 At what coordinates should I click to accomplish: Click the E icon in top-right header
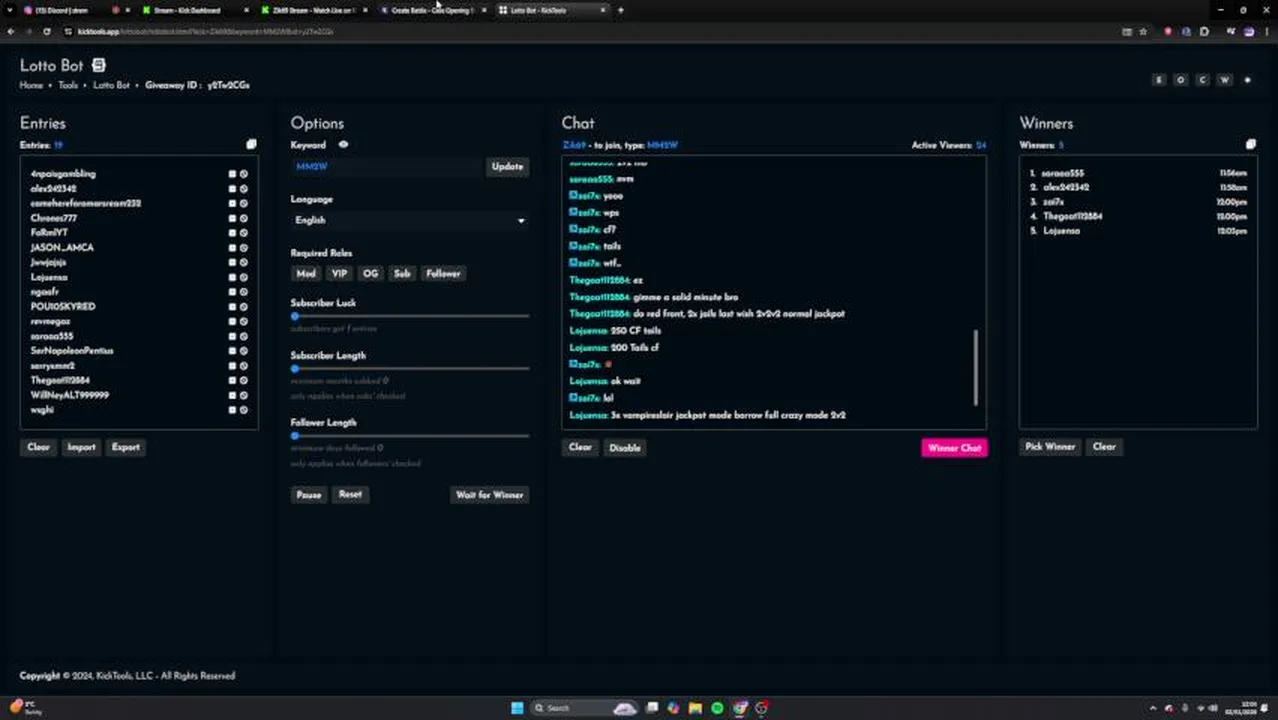tap(1159, 80)
